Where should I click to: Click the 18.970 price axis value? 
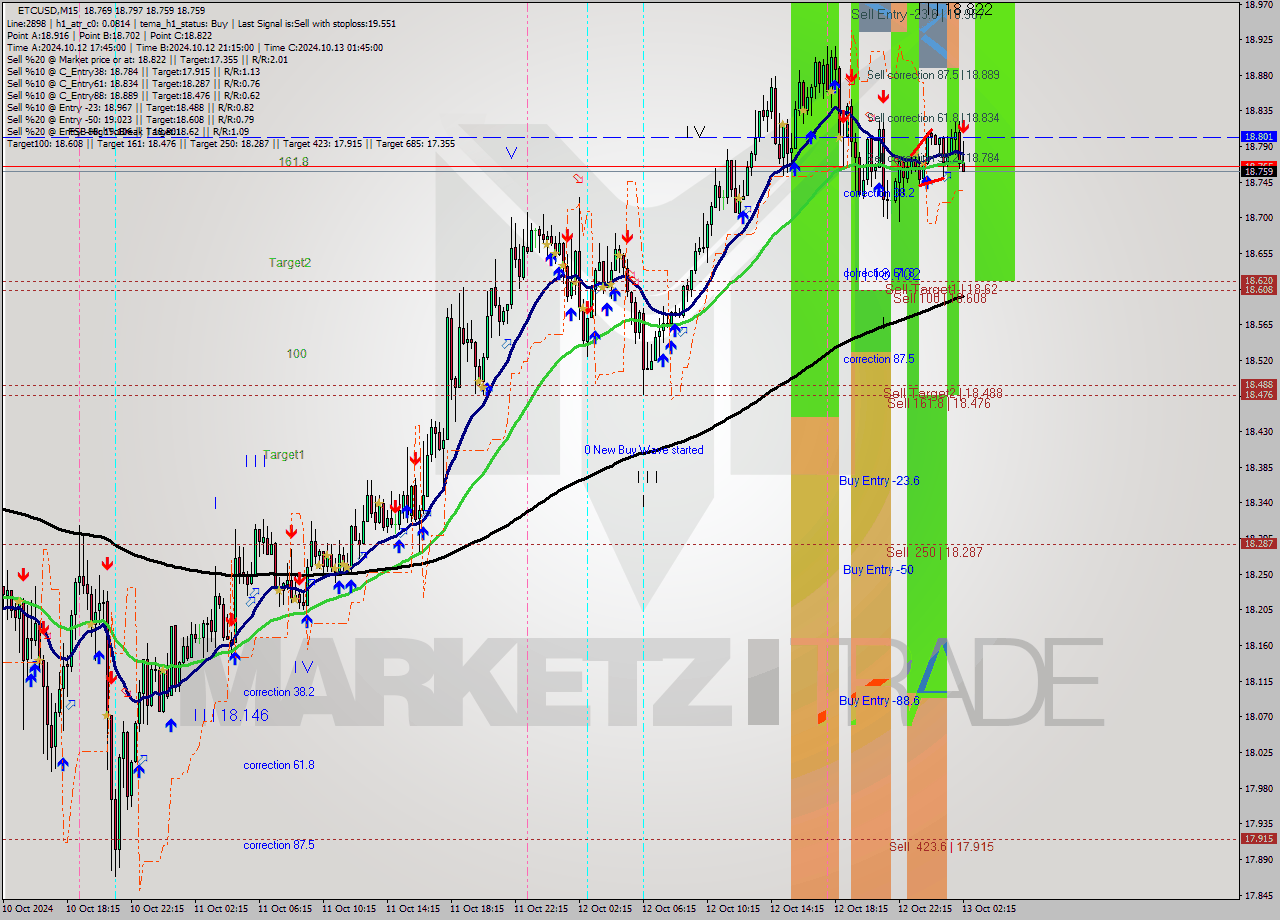tap(1258, 4)
